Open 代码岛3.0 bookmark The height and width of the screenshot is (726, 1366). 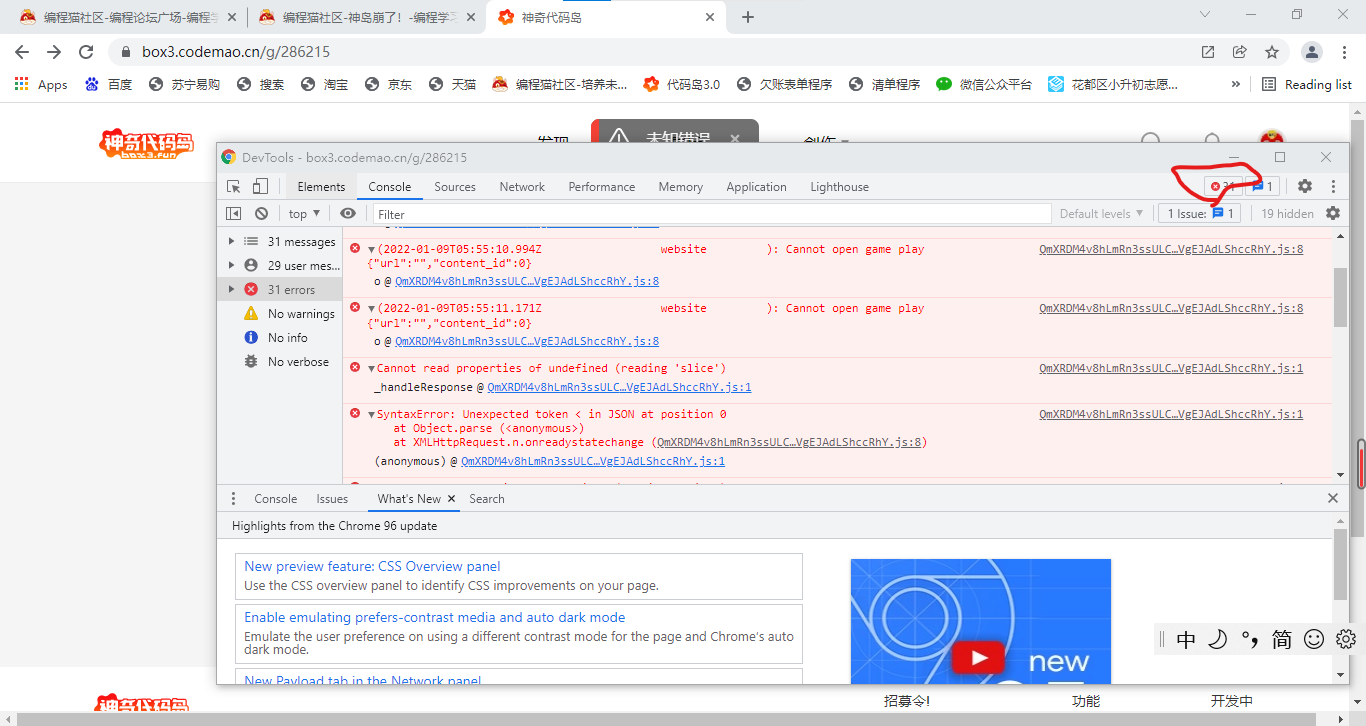tap(681, 84)
